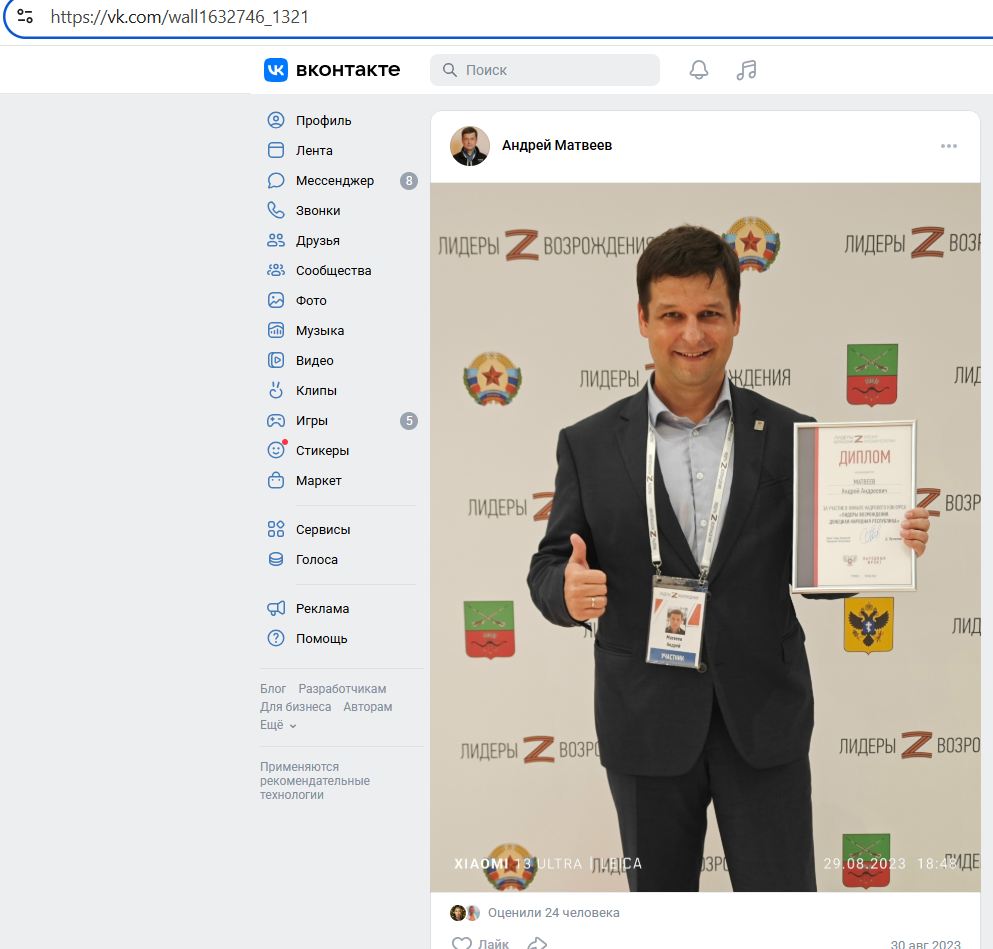993x949 pixels.
Task: Open Friends via its sidebar icon
Action: point(276,241)
